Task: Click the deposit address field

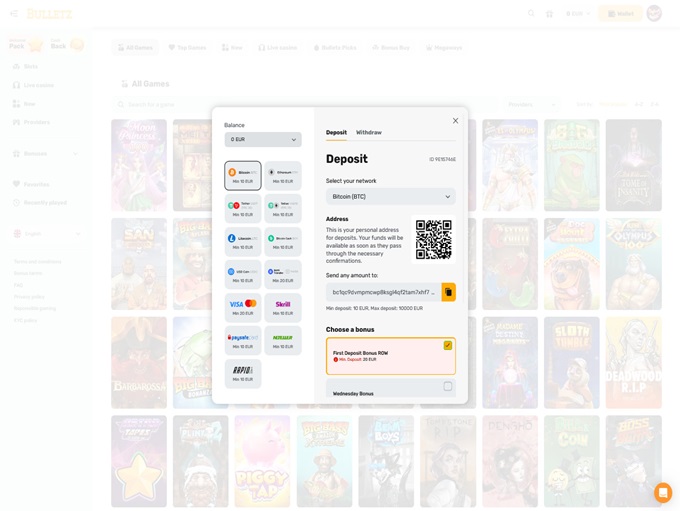Action: pyautogui.click(x=384, y=292)
